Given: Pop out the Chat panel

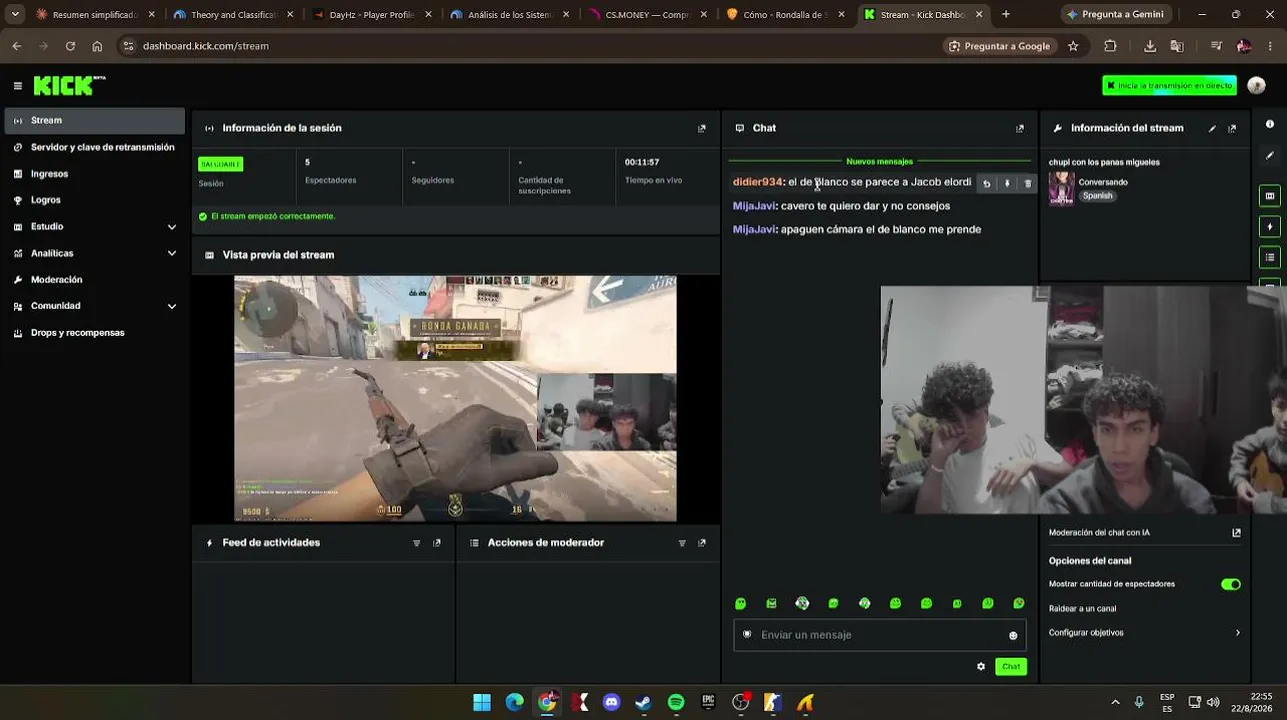Looking at the screenshot, I should (x=1019, y=128).
